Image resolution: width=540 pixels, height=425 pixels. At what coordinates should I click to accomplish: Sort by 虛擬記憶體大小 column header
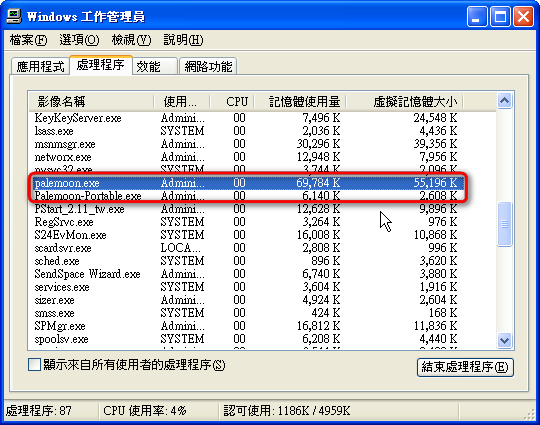[404, 102]
